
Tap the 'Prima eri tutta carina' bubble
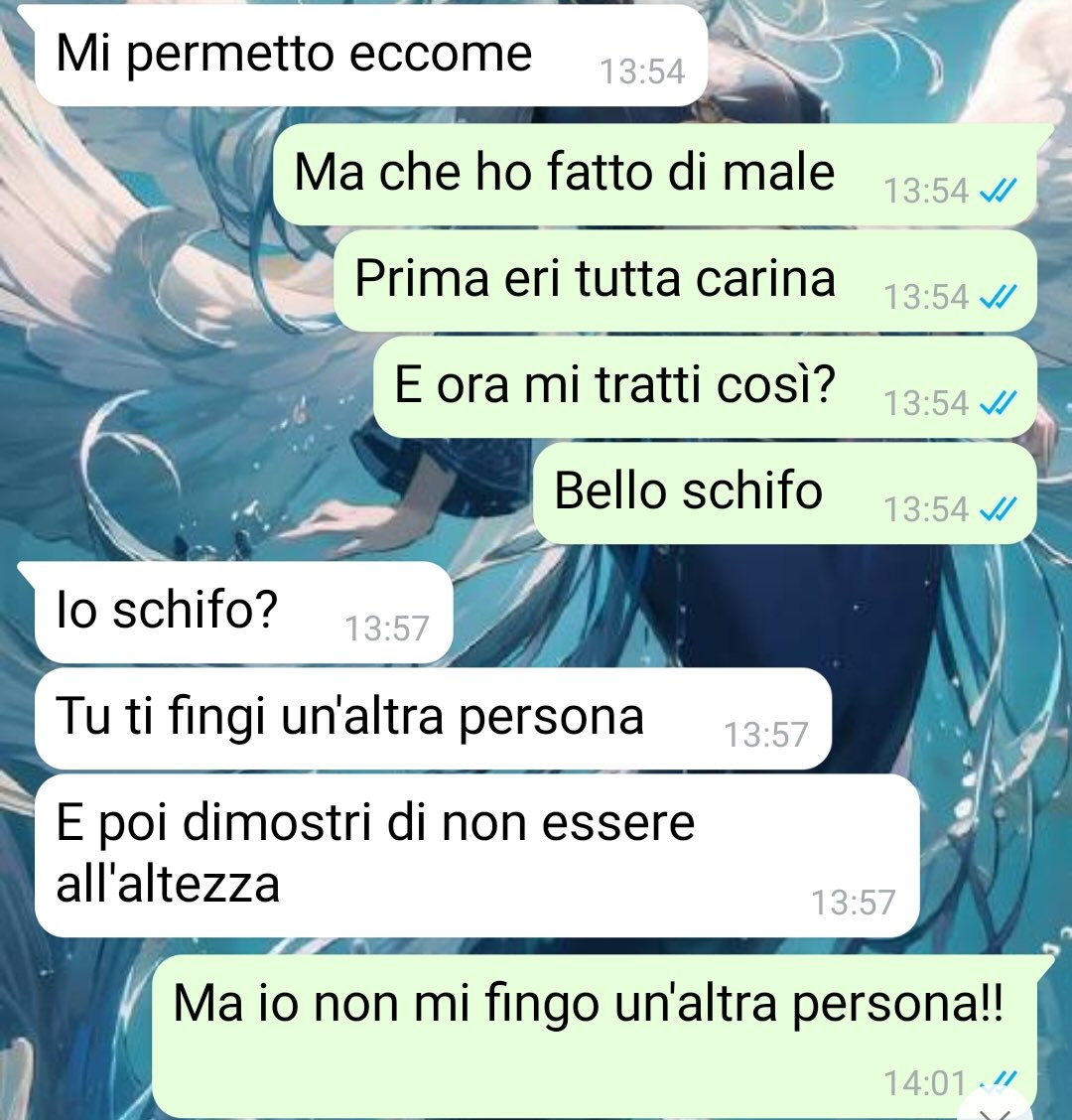pos(685,281)
